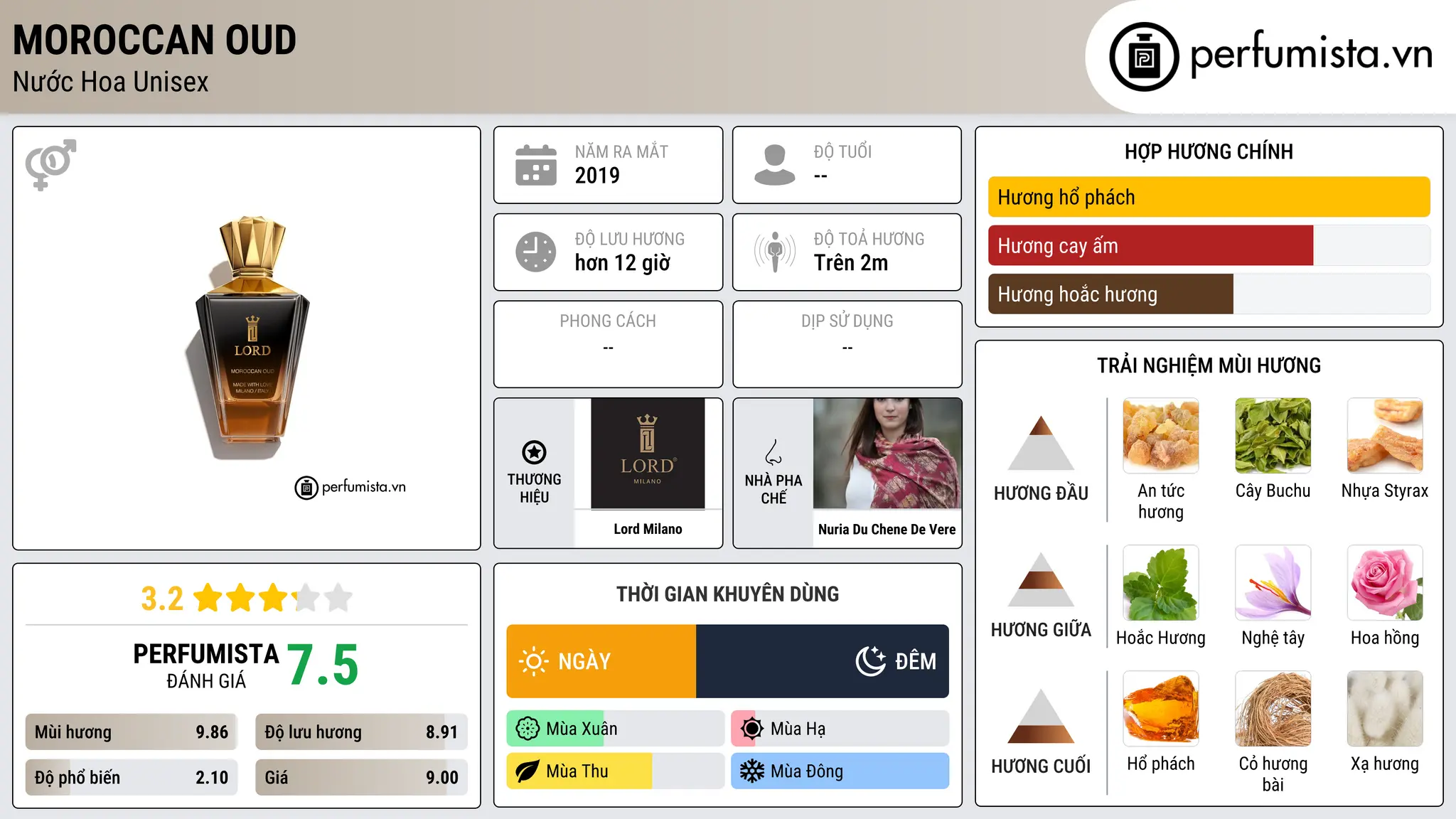Click the snowflake icon for Mùa Đông
This screenshot has width=1456, height=819.
click(751, 771)
